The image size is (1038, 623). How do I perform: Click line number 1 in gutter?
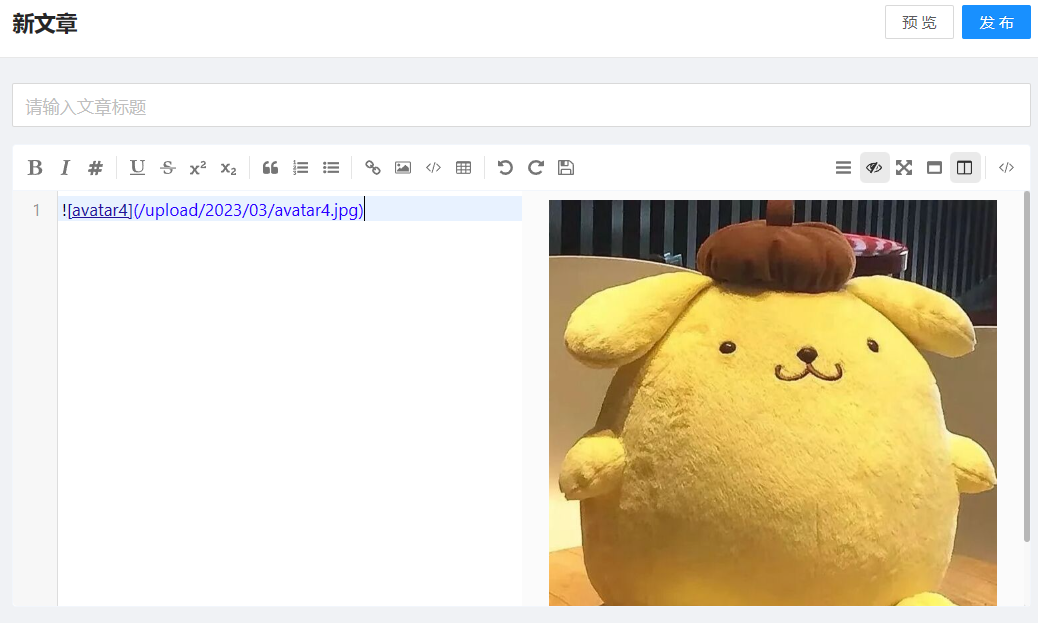click(x=36, y=210)
